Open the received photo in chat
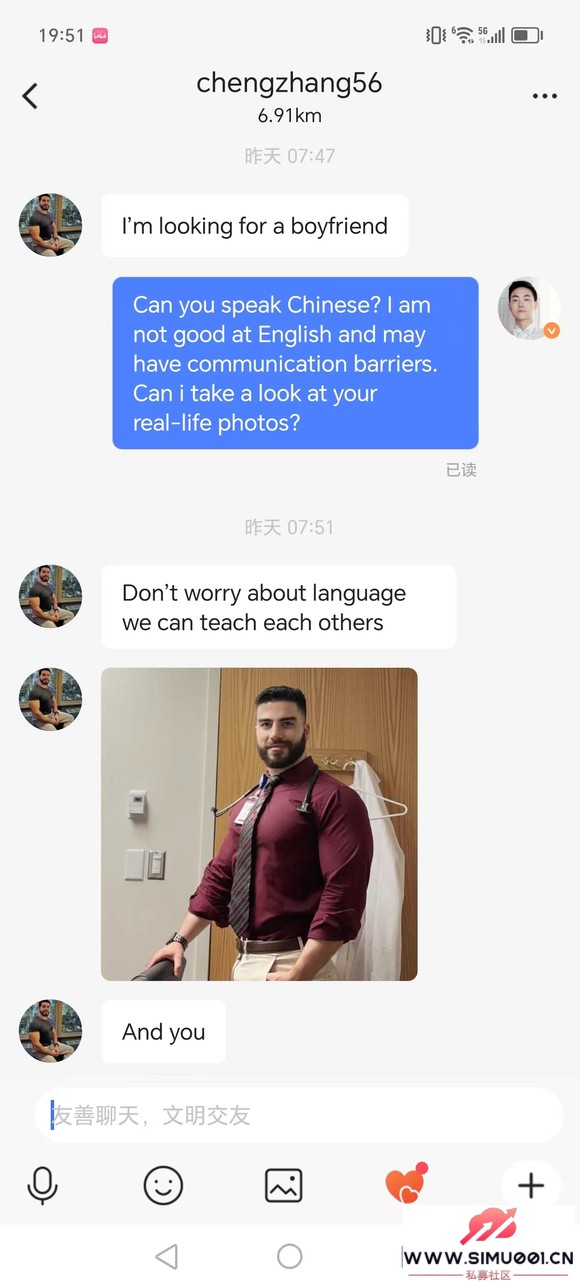The width and height of the screenshot is (580, 1288). (x=259, y=824)
